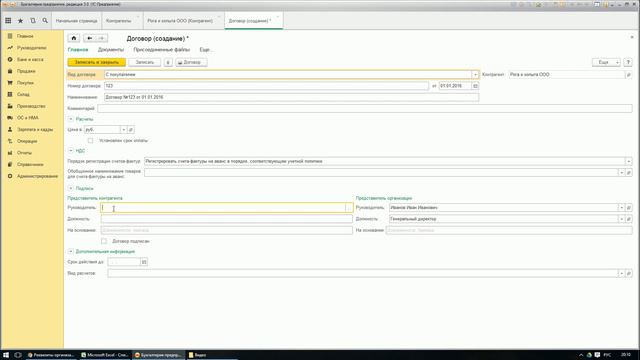640x360 pixels.
Task: Open currency руб. dropdown arrow
Action: [x=123, y=130]
